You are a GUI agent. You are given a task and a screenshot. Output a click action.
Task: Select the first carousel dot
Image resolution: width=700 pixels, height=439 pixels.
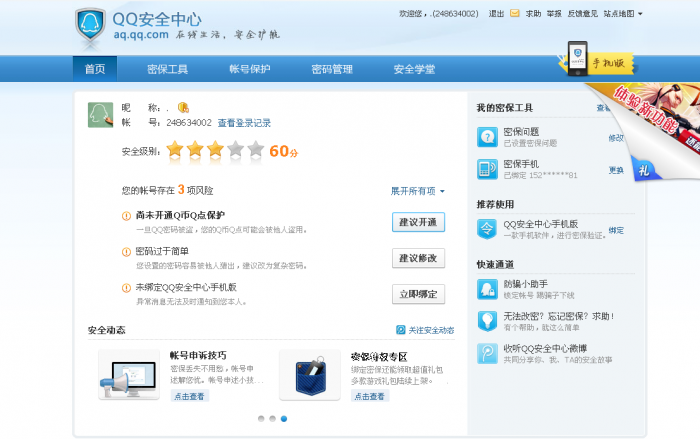click(261, 418)
